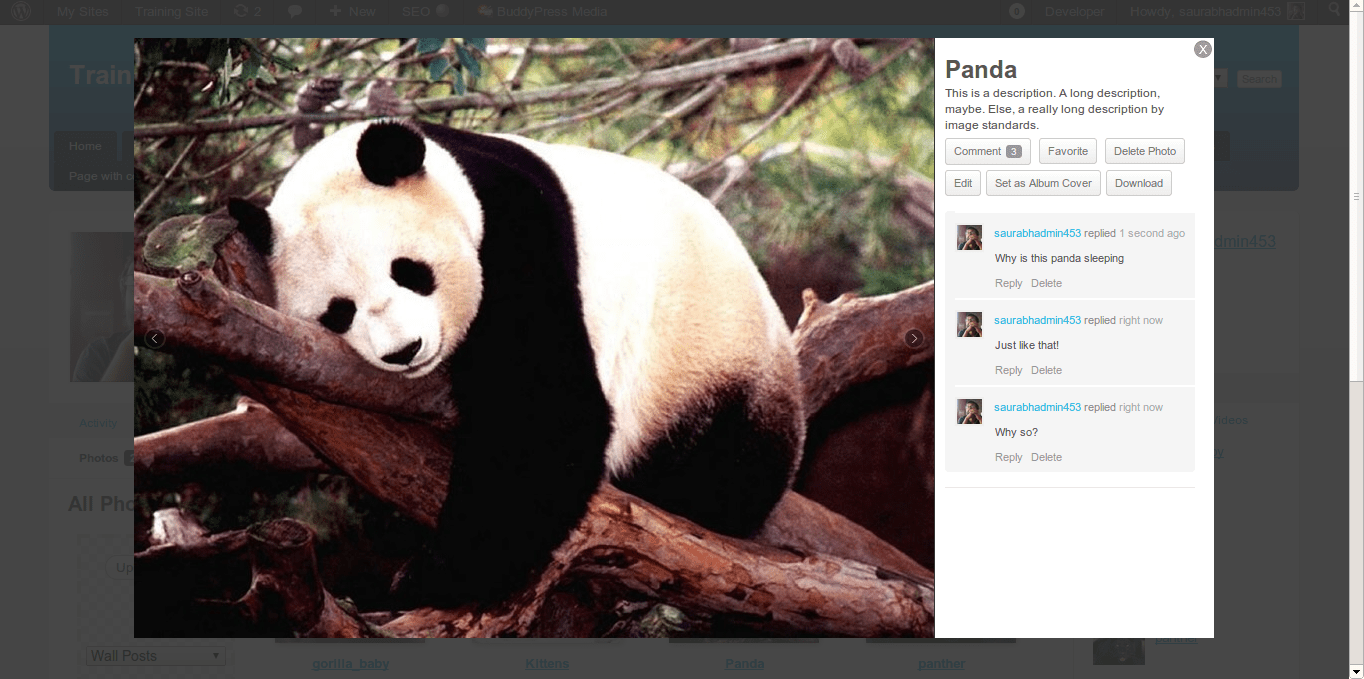The image size is (1364, 679).
Task: Open the + New menu
Action: [x=352, y=12]
